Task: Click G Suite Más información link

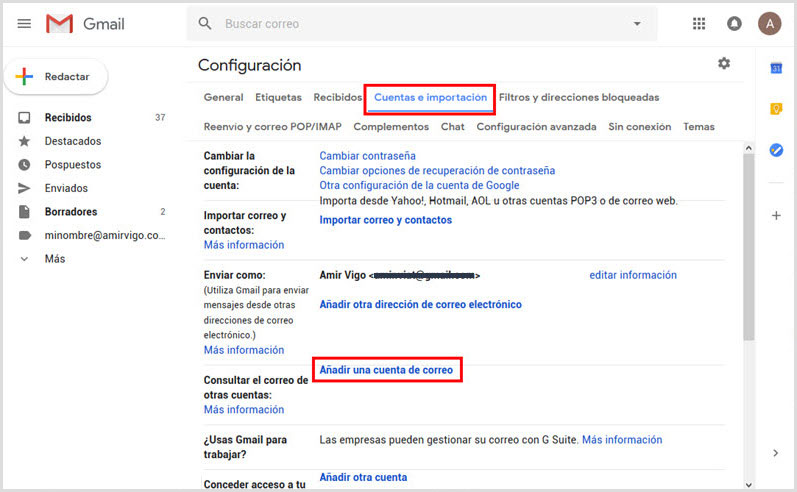Action: click(x=622, y=440)
